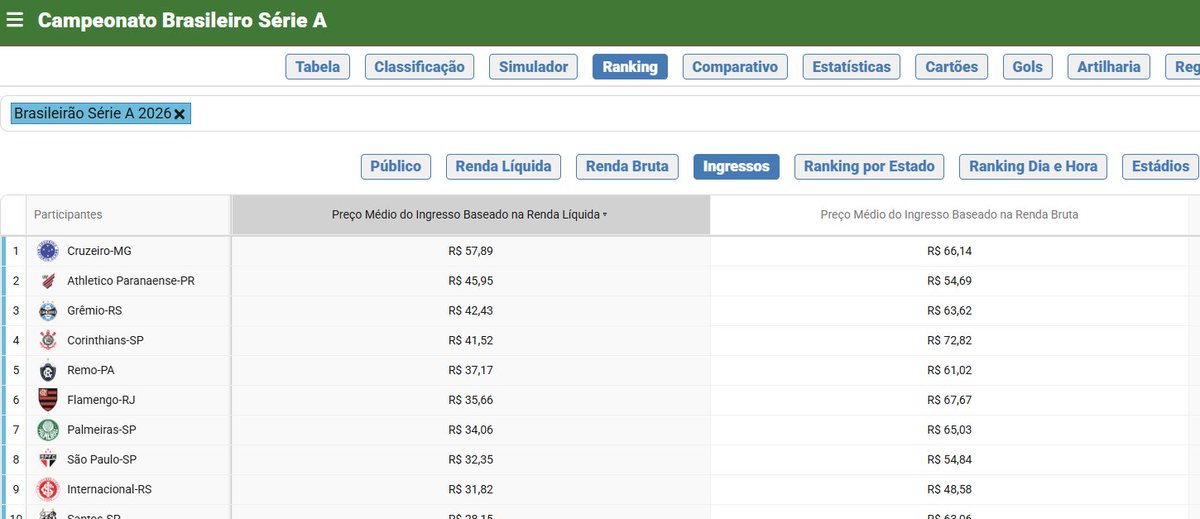This screenshot has height=519, width=1200.
Task: Click the R$ 54,69 gross value
Action: (950, 281)
